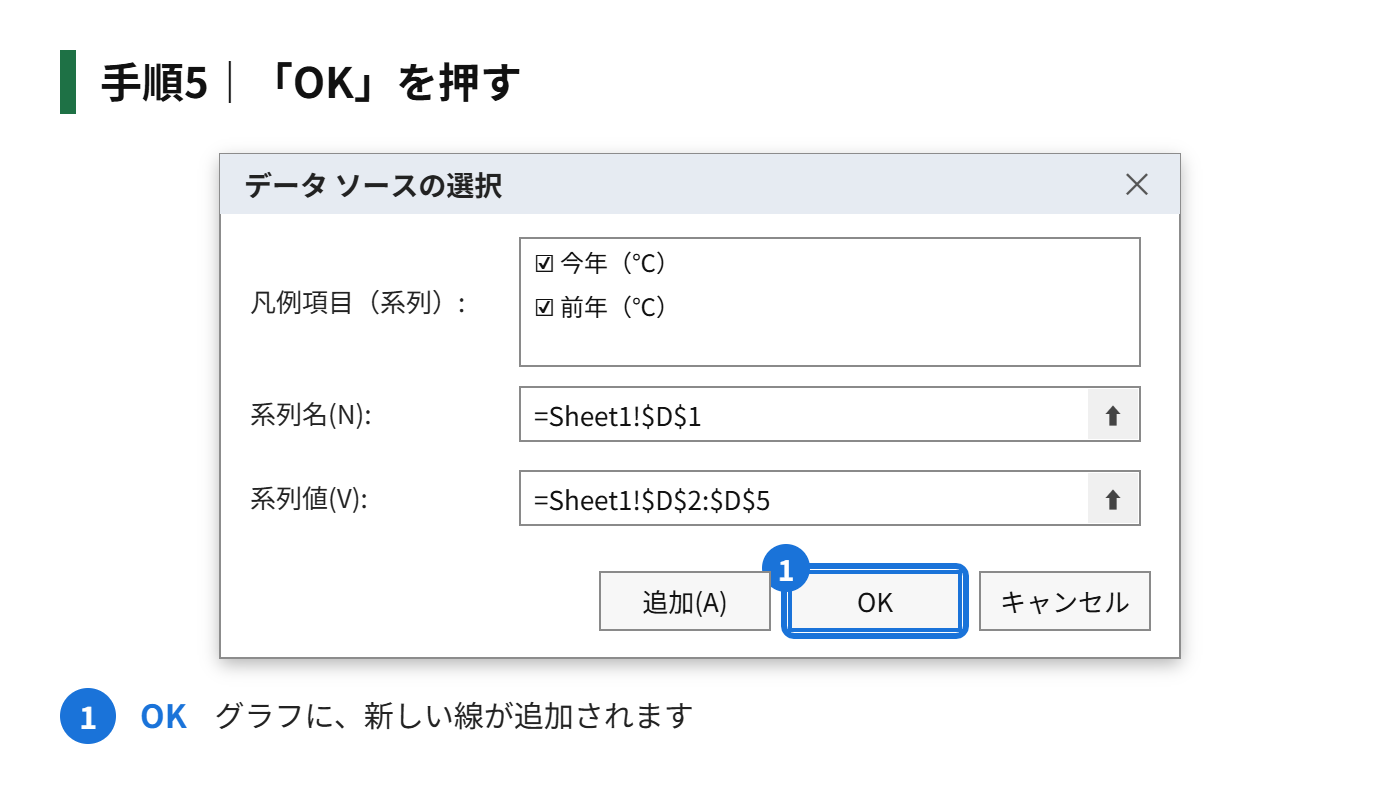Click the データ ソースの選択 title text
Image resolution: width=1400 pixels, height=792 pixels.
[373, 185]
